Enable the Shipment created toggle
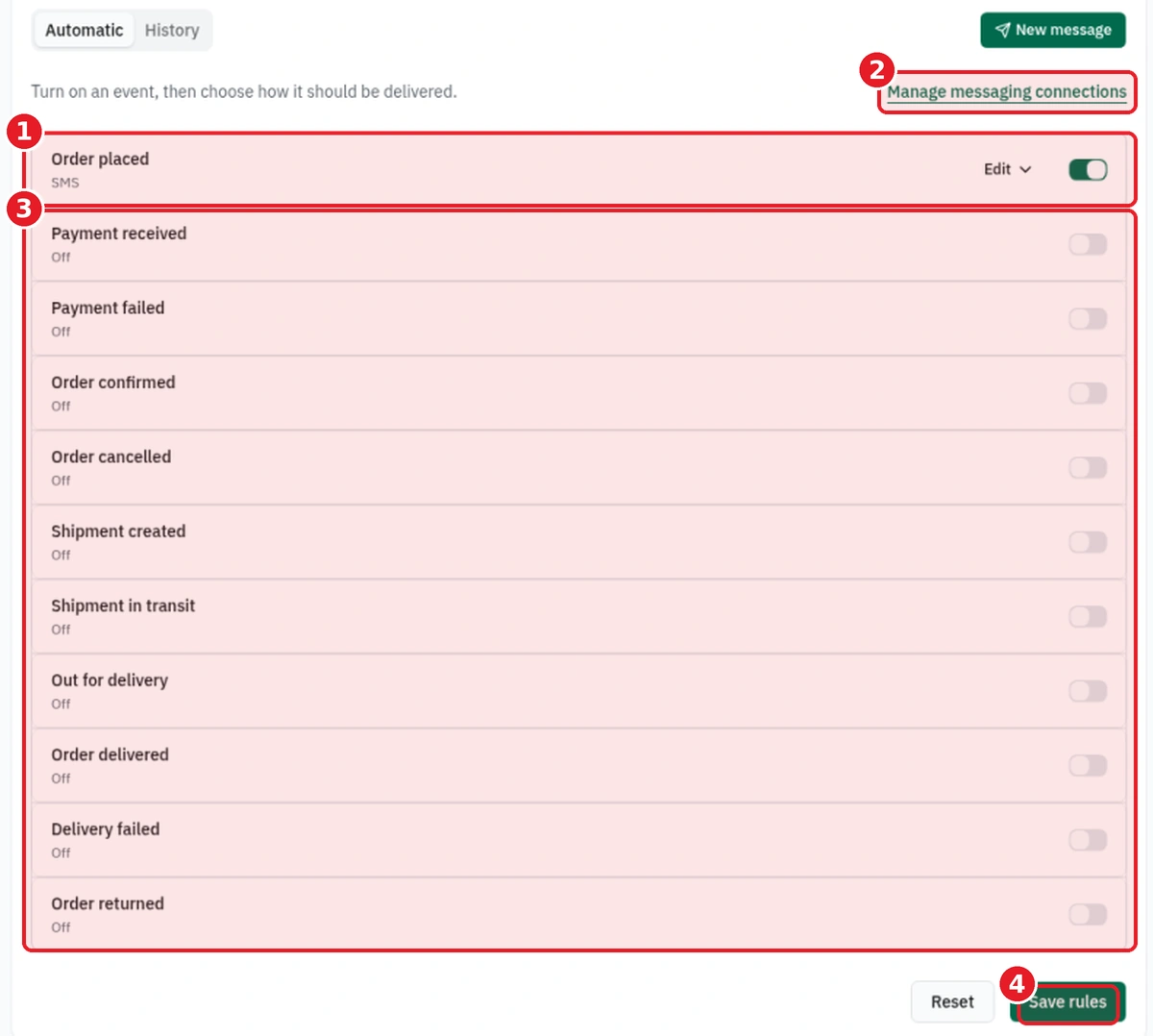The width and height of the screenshot is (1153, 1036). [1088, 542]
